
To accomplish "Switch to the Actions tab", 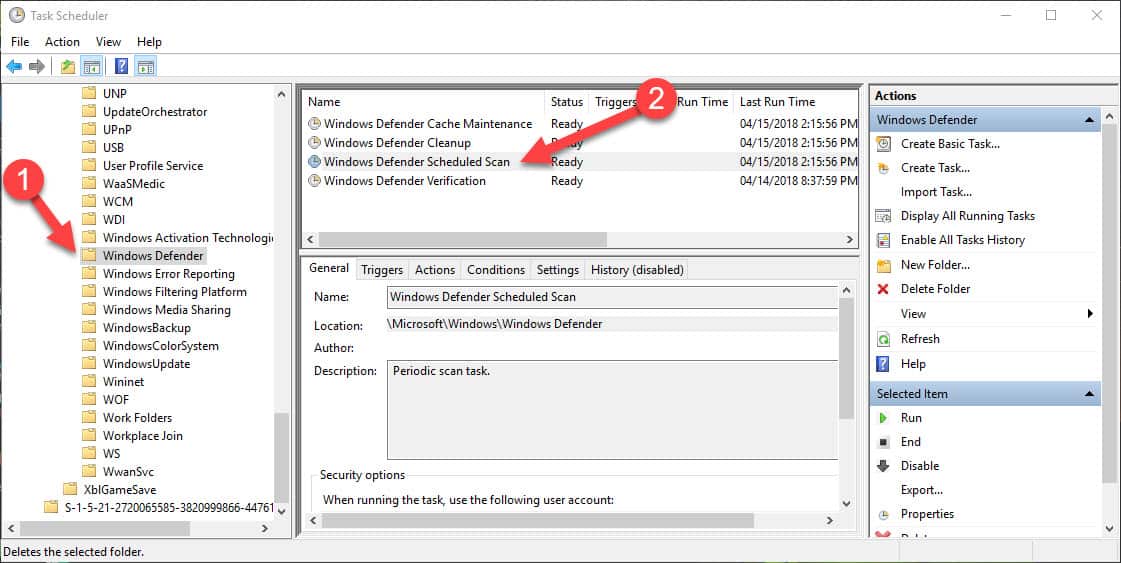I will point(435,270).
